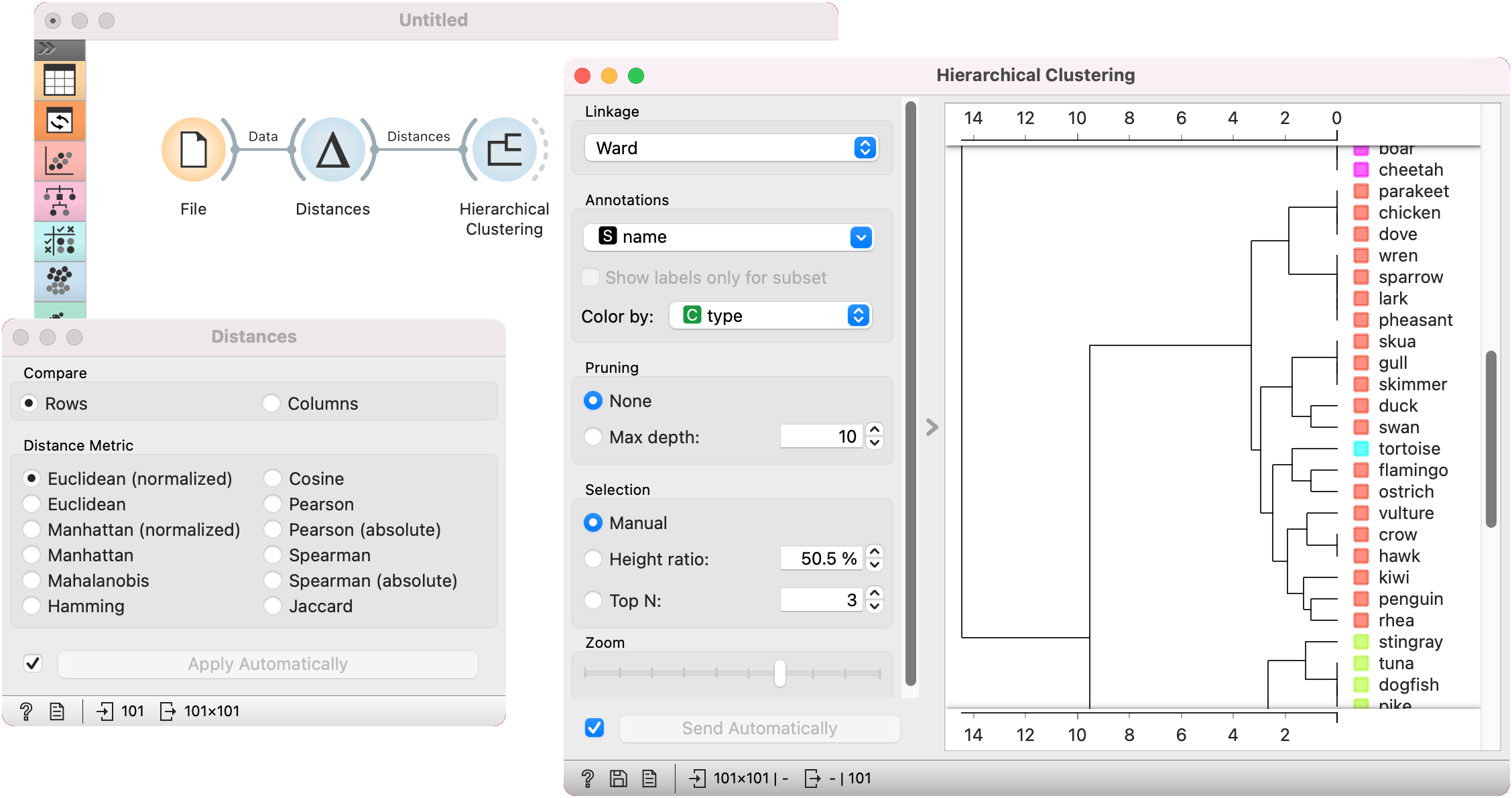Open the Ward linkage dropdown
Viewport: 1512px width, 798px height.
click(731, 148)
